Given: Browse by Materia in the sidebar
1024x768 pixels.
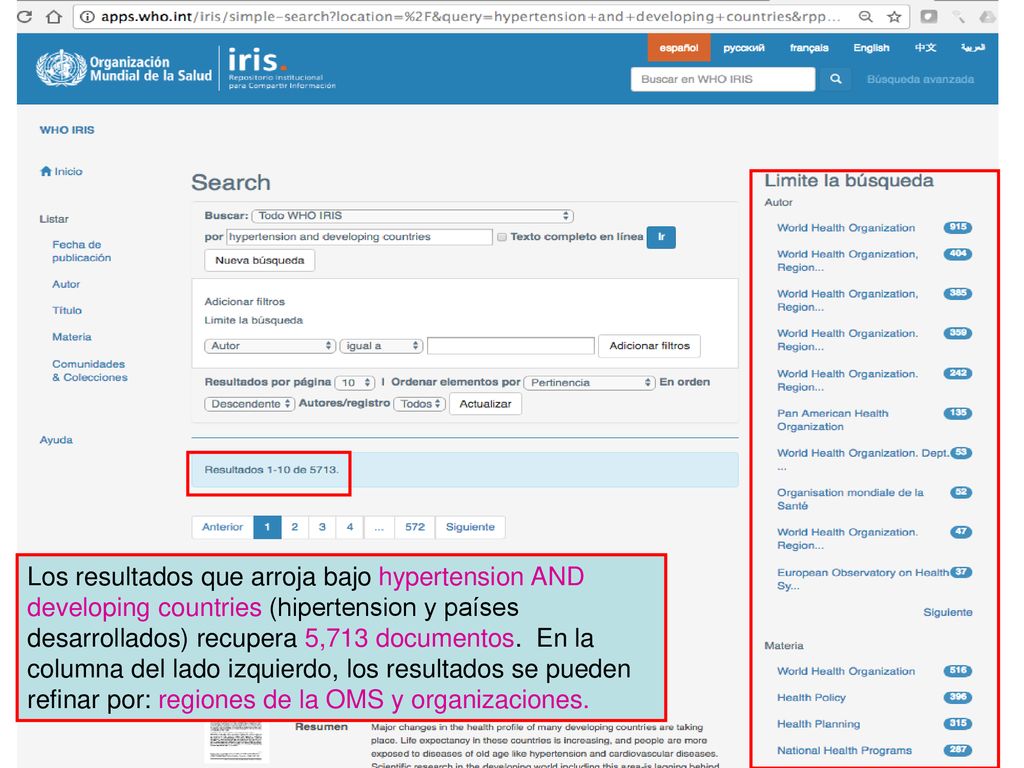Looking at the screenshot, I should point(72,337).
